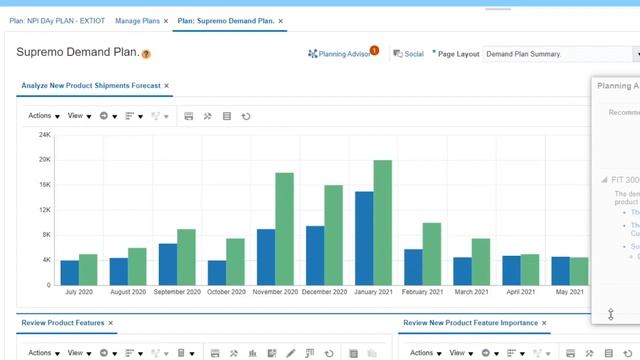Image resolution: width=640 pixels, height=360 pixels.
Task: Click the 'Supremo Demand Plan.' page heading
Action: tap(78, 52)
